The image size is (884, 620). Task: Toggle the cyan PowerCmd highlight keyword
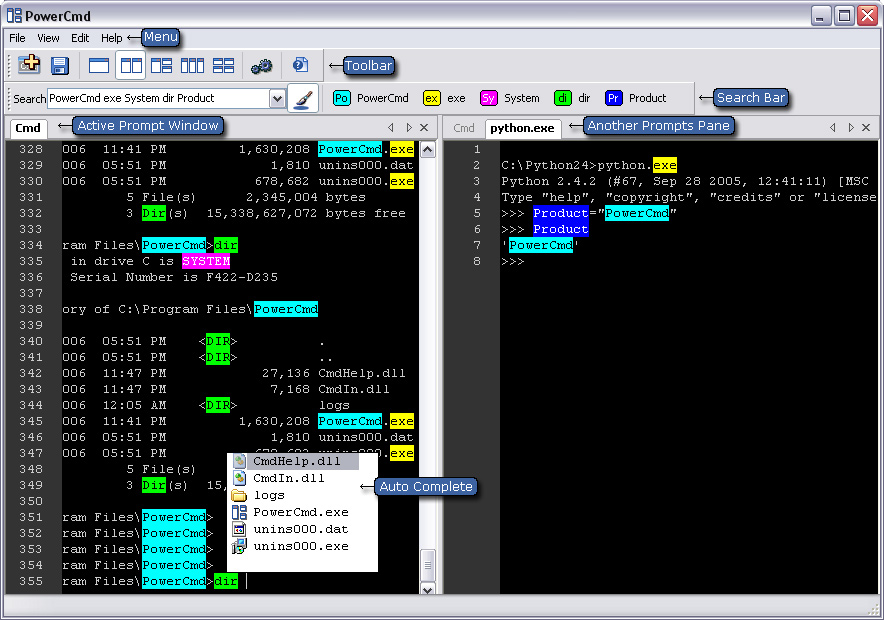370,98
